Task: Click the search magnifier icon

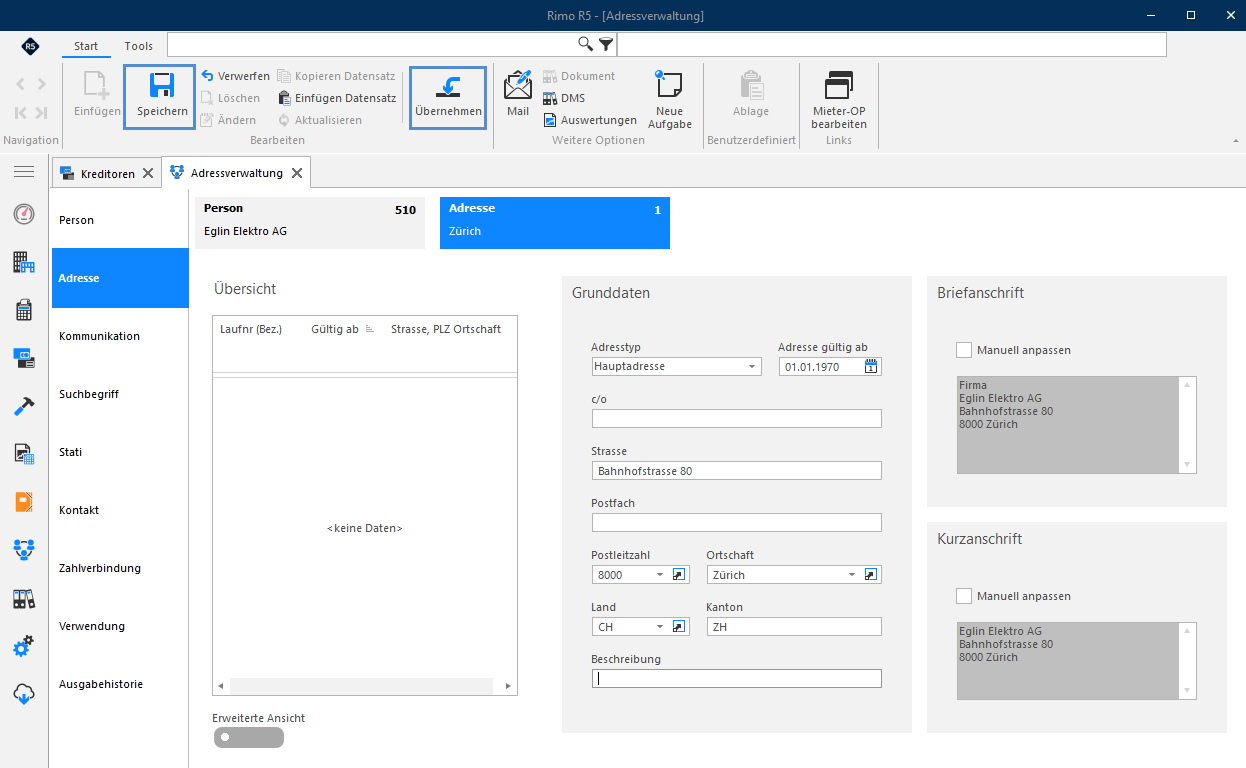Action: (x=586, y=44)
